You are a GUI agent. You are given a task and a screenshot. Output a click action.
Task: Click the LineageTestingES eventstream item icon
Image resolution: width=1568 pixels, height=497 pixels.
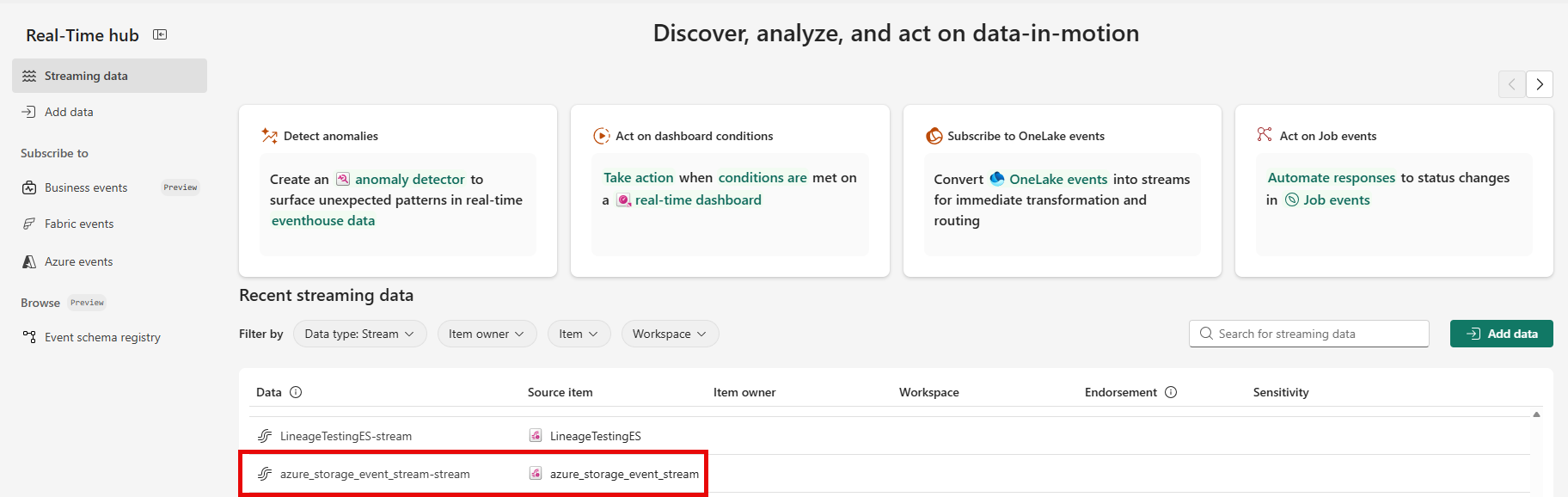(536, 436)
